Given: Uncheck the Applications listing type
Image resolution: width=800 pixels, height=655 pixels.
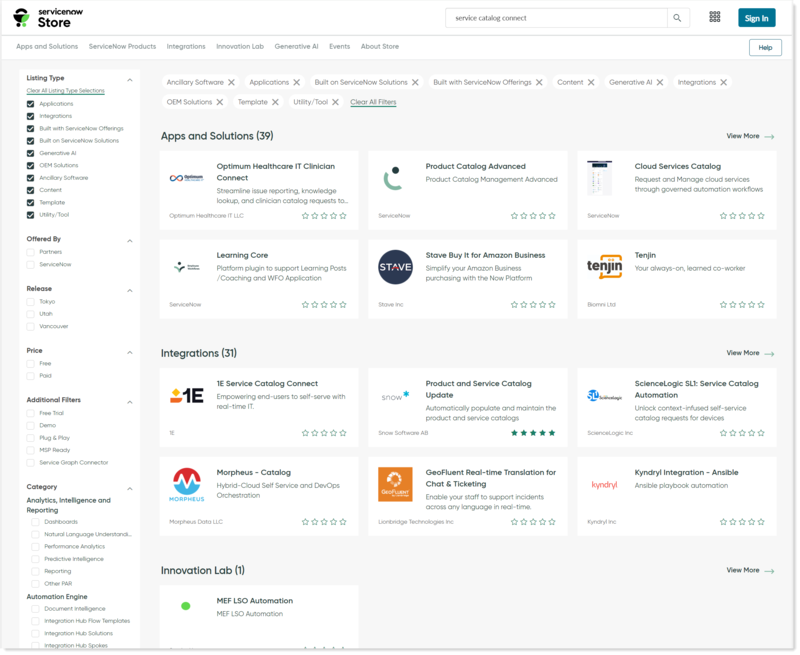Looking at the screenshot, I should click(31, 104).
